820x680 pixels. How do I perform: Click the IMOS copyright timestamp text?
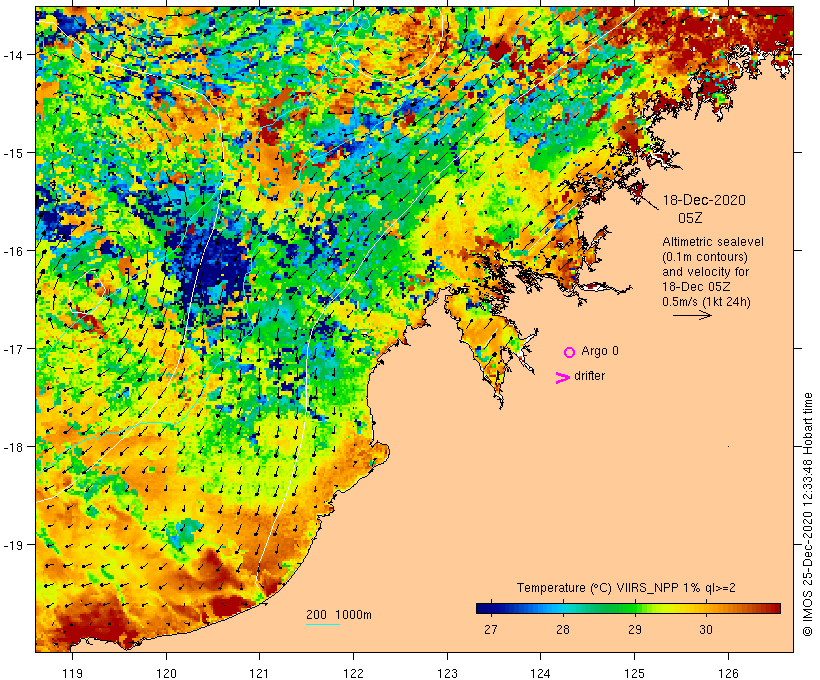[807, 514]
